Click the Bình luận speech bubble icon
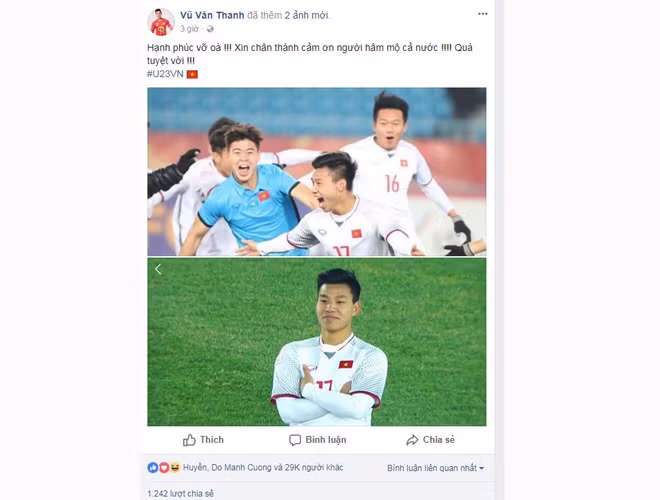 coord(295,440)
